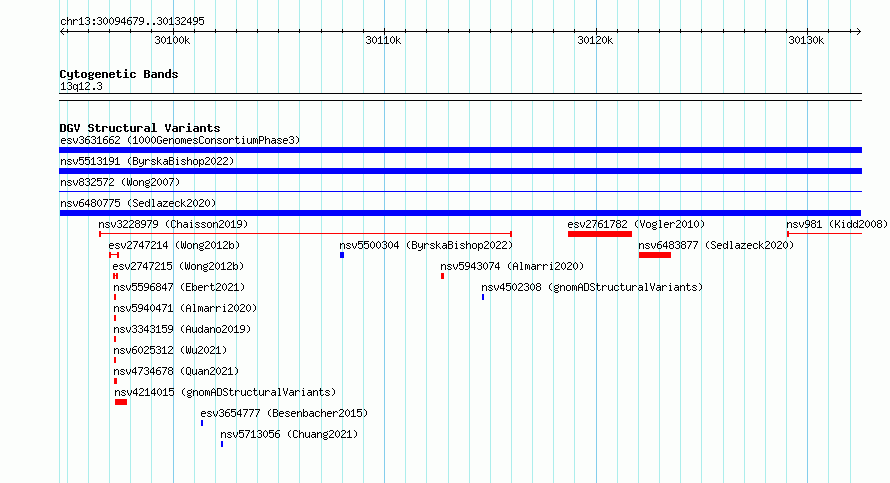
Task: Click the ruler's left arrowhead
Action: (x=63, y=31)
